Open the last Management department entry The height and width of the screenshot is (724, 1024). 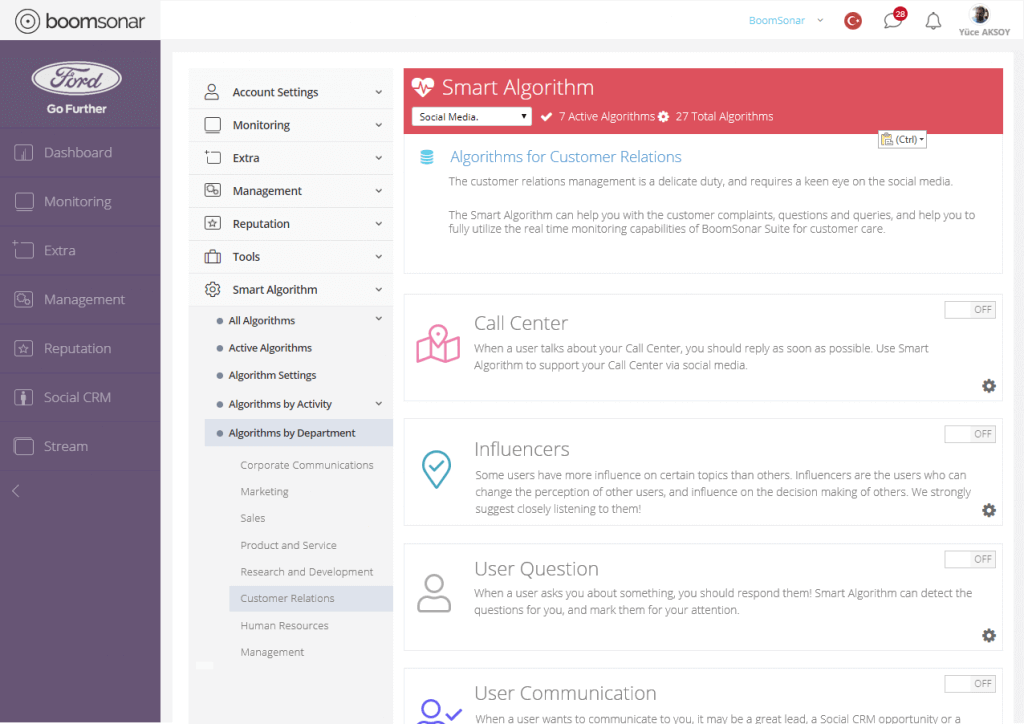272,652
